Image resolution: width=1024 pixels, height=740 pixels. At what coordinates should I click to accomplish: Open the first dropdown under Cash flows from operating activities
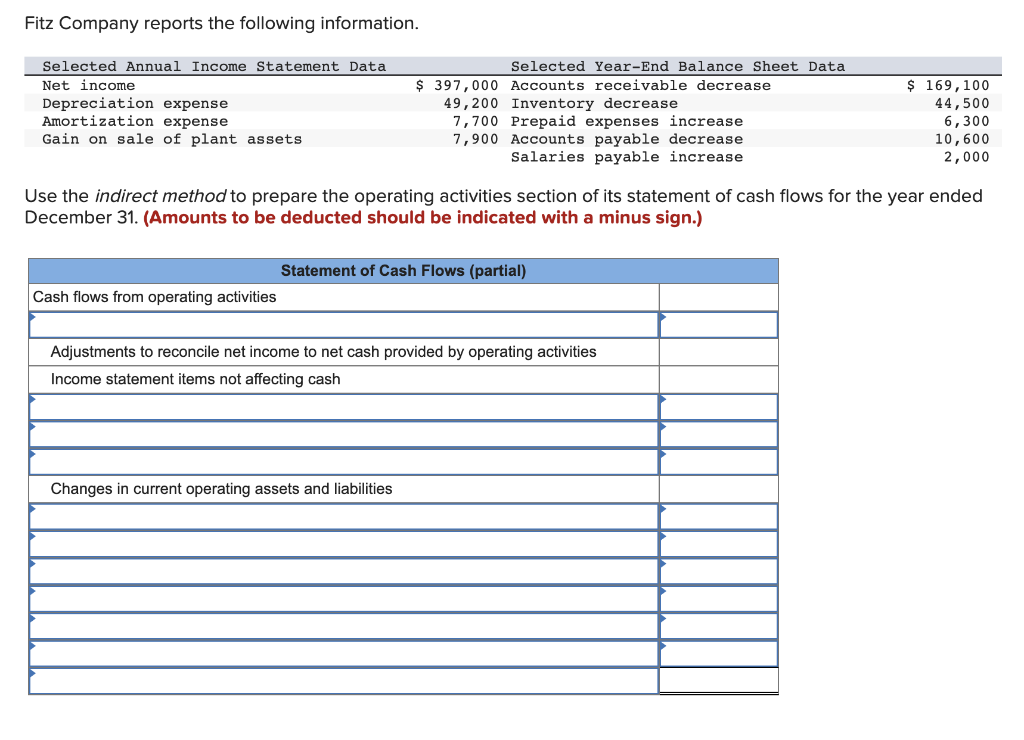coord(340,324)
